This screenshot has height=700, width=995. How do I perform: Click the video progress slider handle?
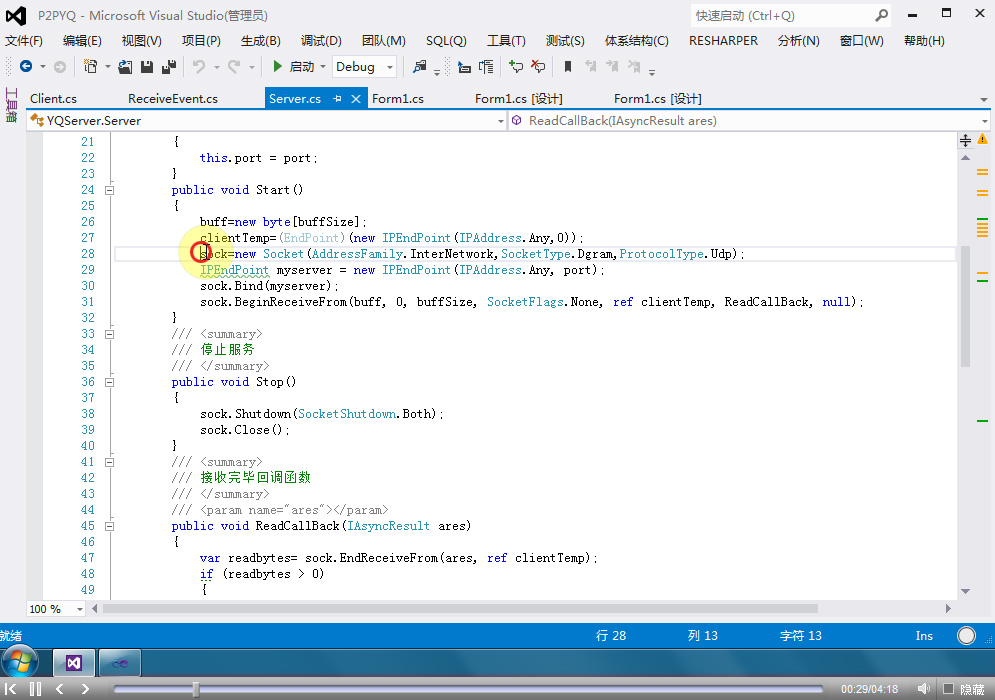click(196, 689)
